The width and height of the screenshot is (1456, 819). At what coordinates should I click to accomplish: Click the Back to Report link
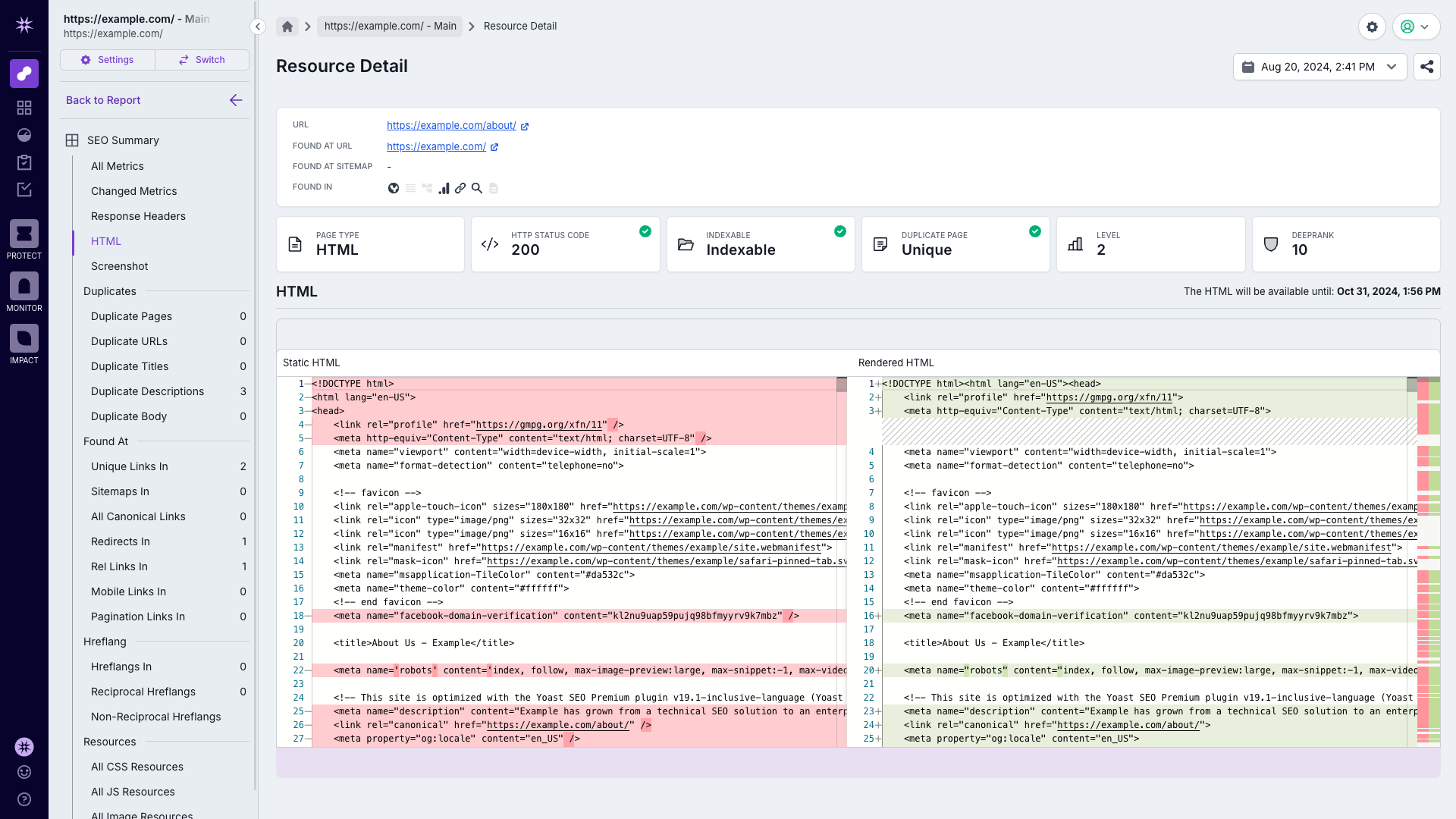coord(103,99)
